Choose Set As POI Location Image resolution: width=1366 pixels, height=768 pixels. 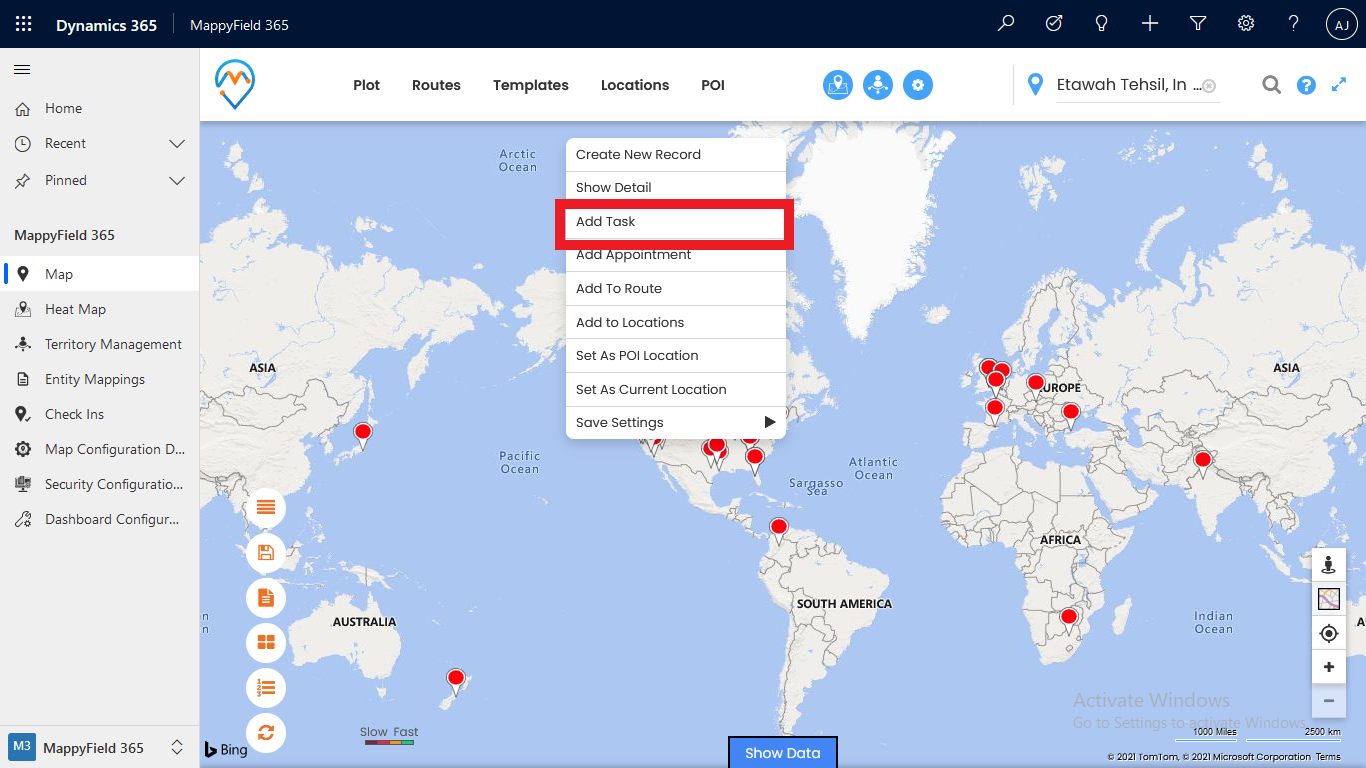point(676,355)
